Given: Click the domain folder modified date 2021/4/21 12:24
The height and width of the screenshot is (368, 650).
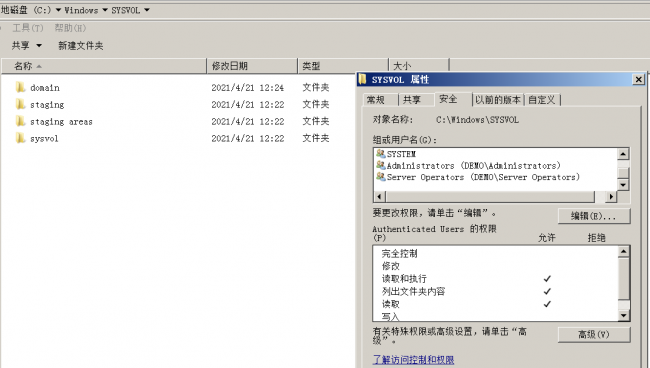Looking at the screenshot, I should 247,87.
